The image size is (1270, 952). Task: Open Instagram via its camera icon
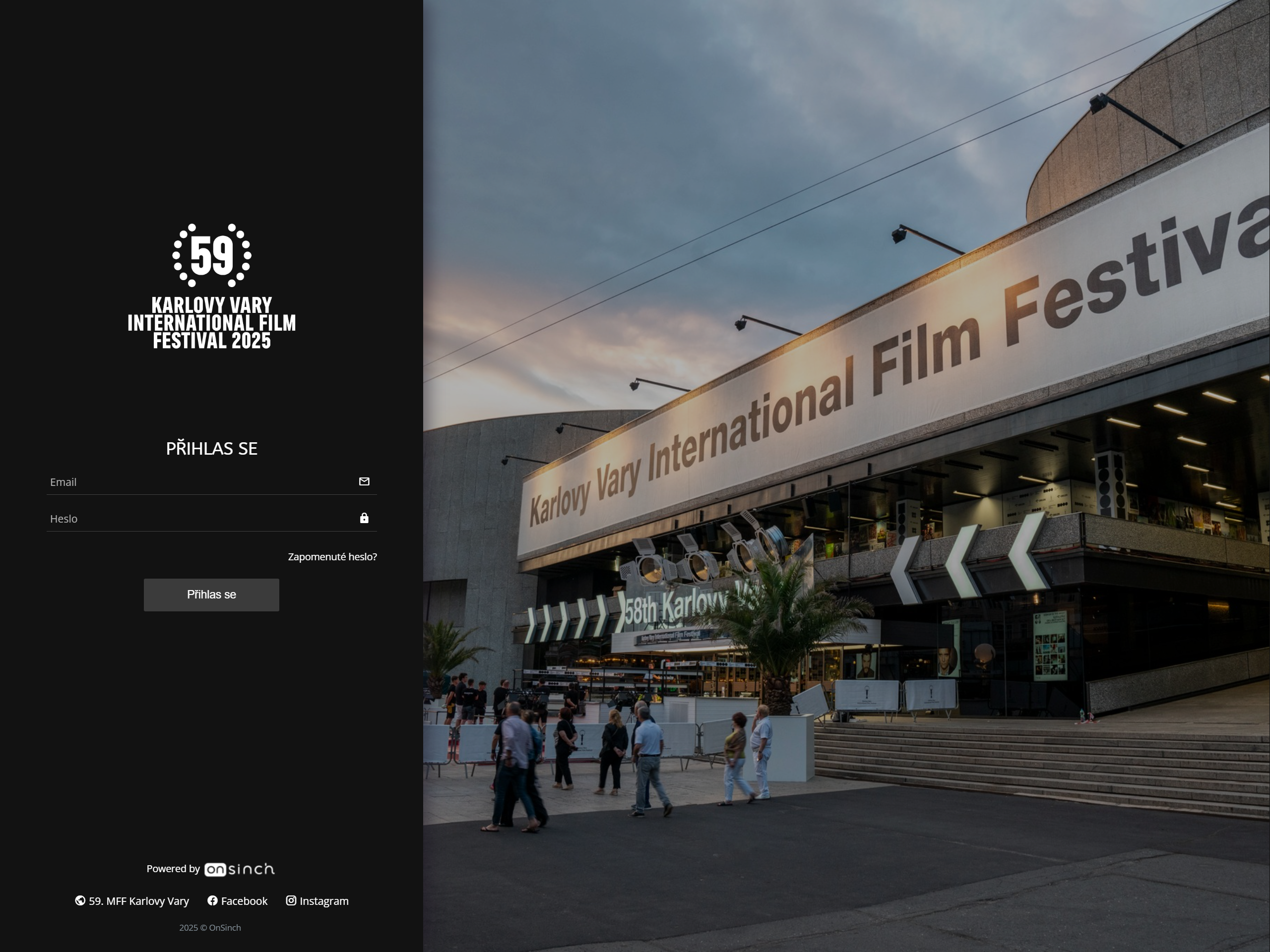(x=292, y=901)
